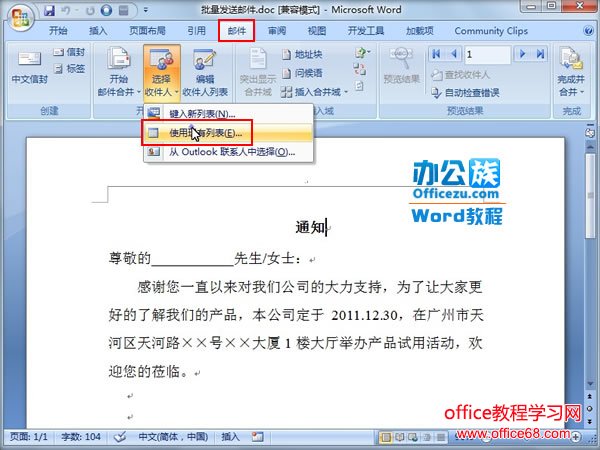600x450 pixels.
Task: Undo the last action in quick access toolbar
Action: (x=65, y=10)
